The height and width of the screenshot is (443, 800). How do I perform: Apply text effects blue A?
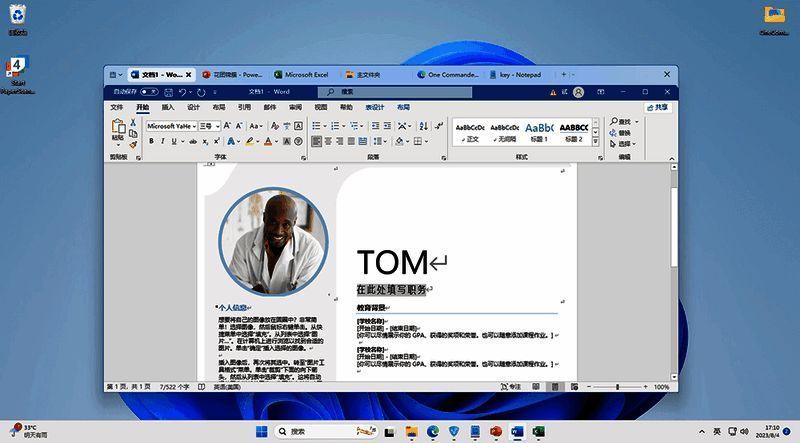click(x=231, y=141)
